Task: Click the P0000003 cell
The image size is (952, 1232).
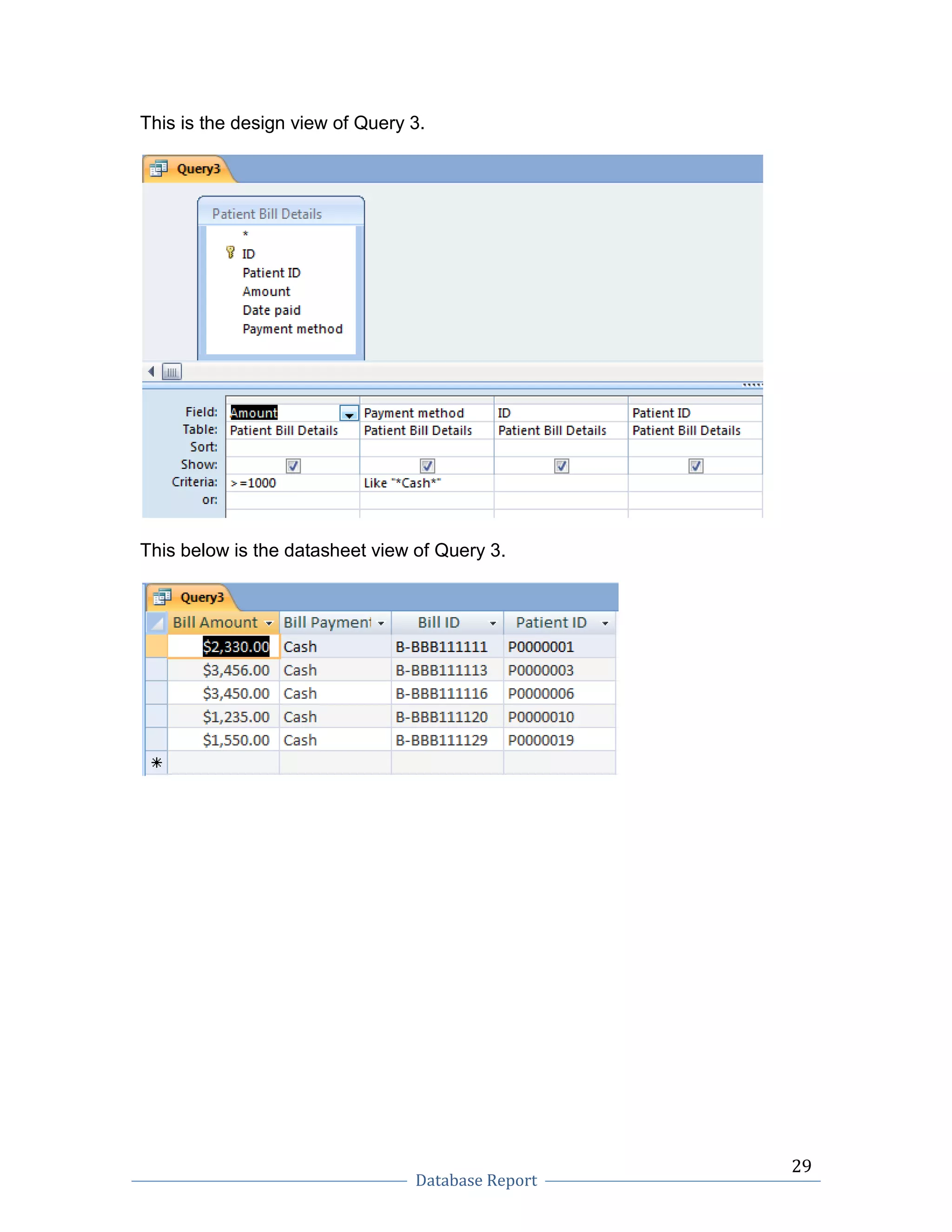Action: click(560, 670)
